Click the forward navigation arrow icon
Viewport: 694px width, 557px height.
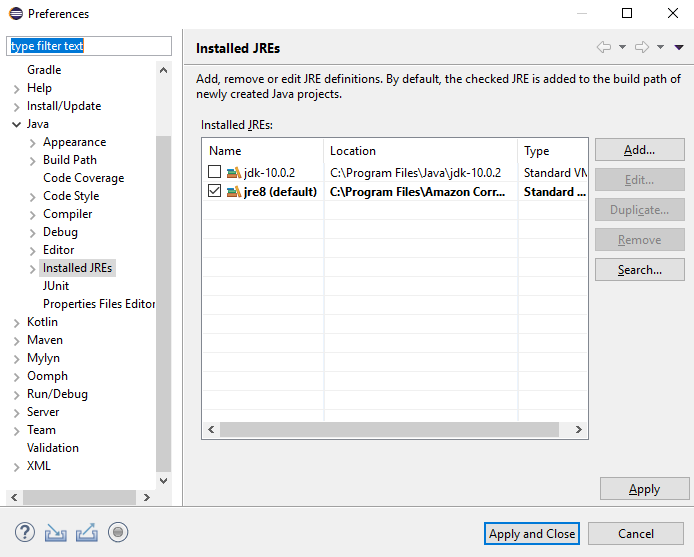(642, 47)
